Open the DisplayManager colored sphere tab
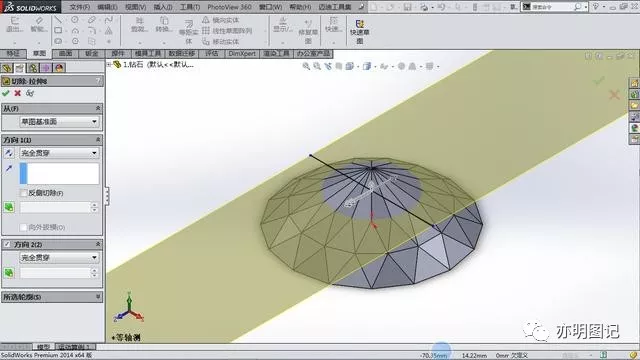 click(x=59, y=68)
